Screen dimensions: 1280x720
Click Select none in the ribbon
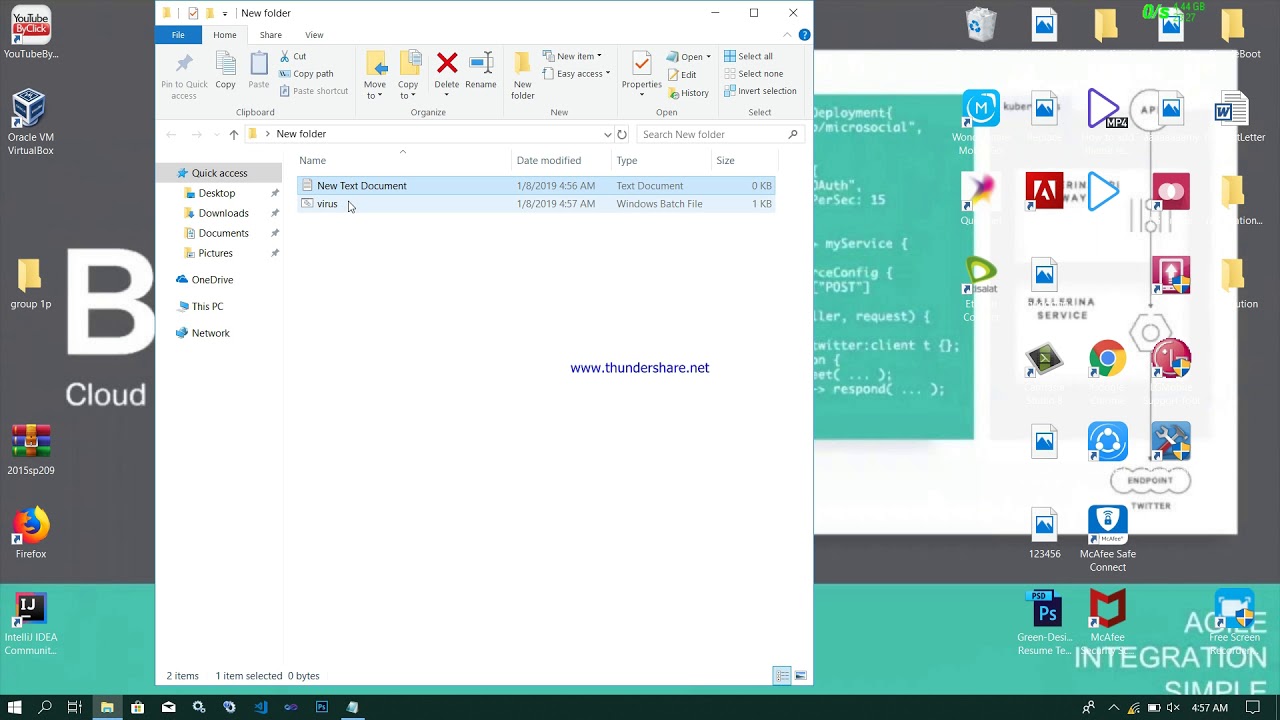tap(753, 74)
